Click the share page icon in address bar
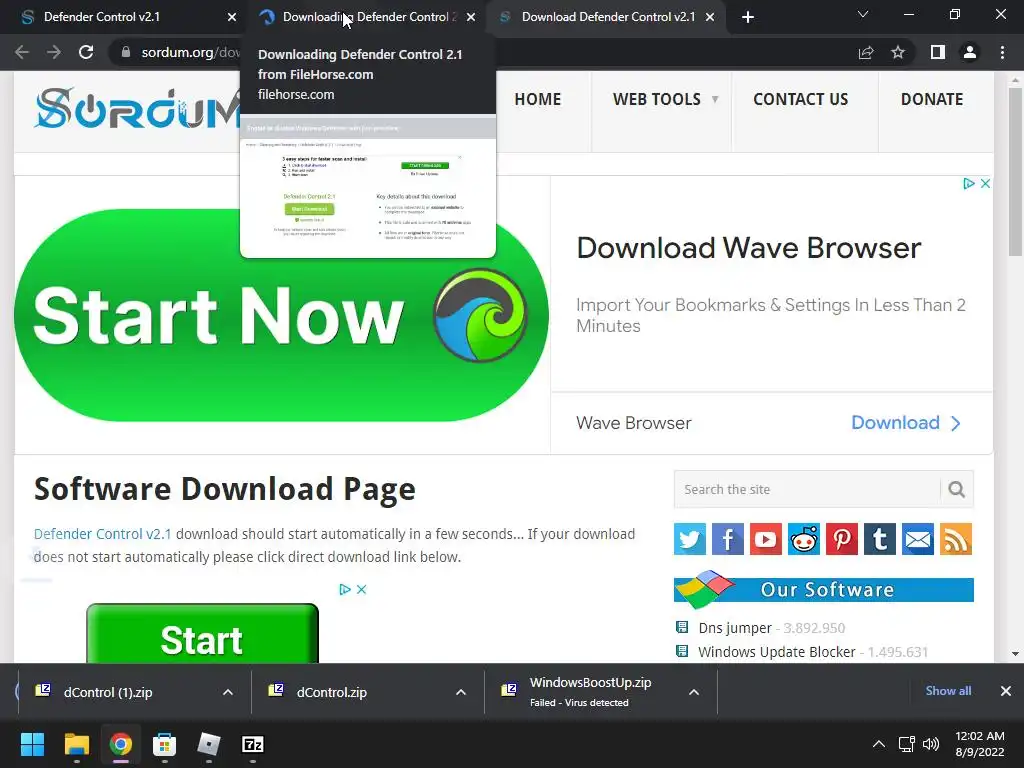Viewport: 1024px width, 768px height. click(x=866, y=52)
